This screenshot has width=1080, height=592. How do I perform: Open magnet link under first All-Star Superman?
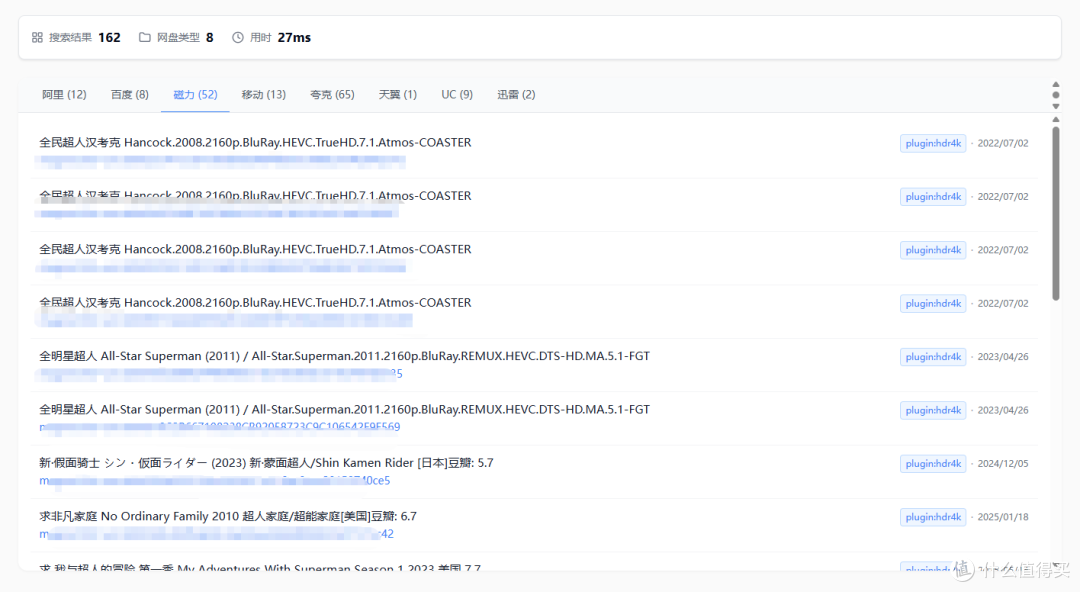pos(219,374)
